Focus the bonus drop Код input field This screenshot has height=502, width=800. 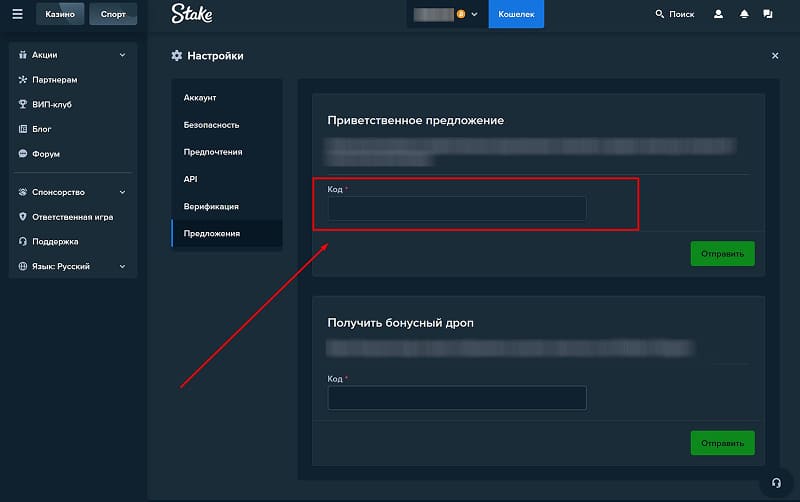click(x=457, y=398)
